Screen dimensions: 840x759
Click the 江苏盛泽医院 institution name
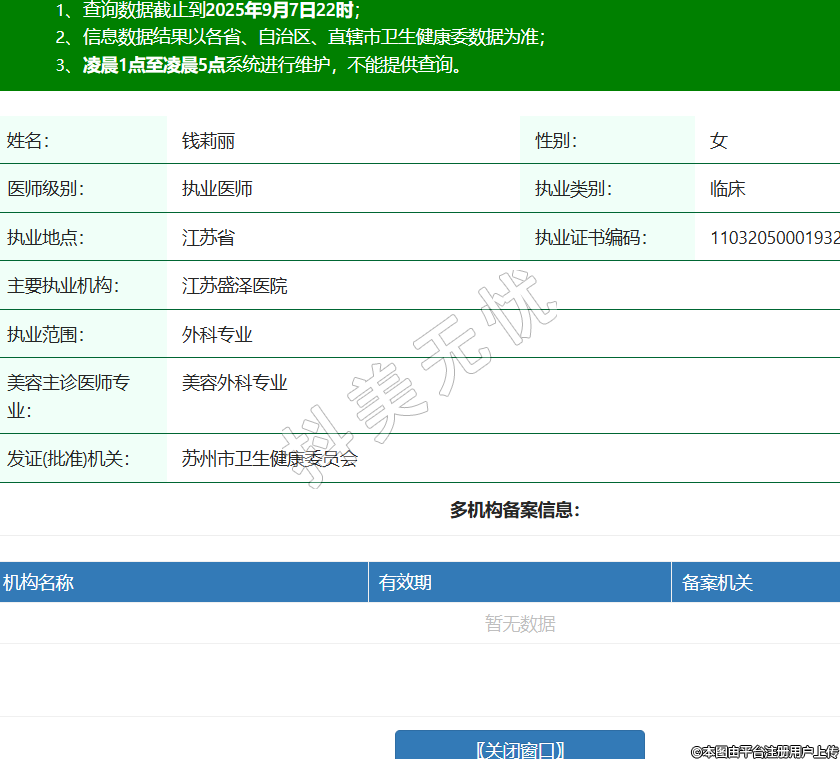tap(234, 286)
